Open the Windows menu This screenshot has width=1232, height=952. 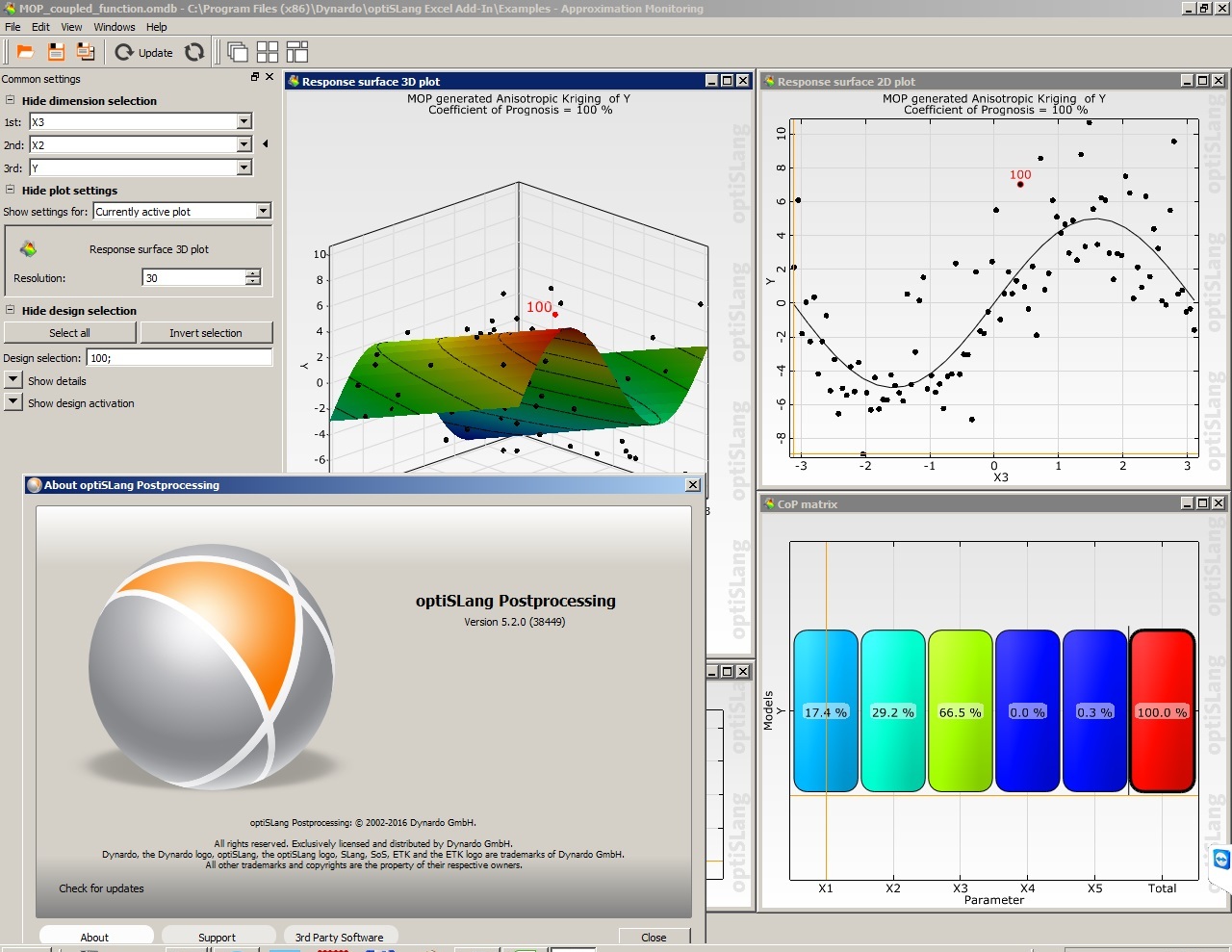pos(115,27)
